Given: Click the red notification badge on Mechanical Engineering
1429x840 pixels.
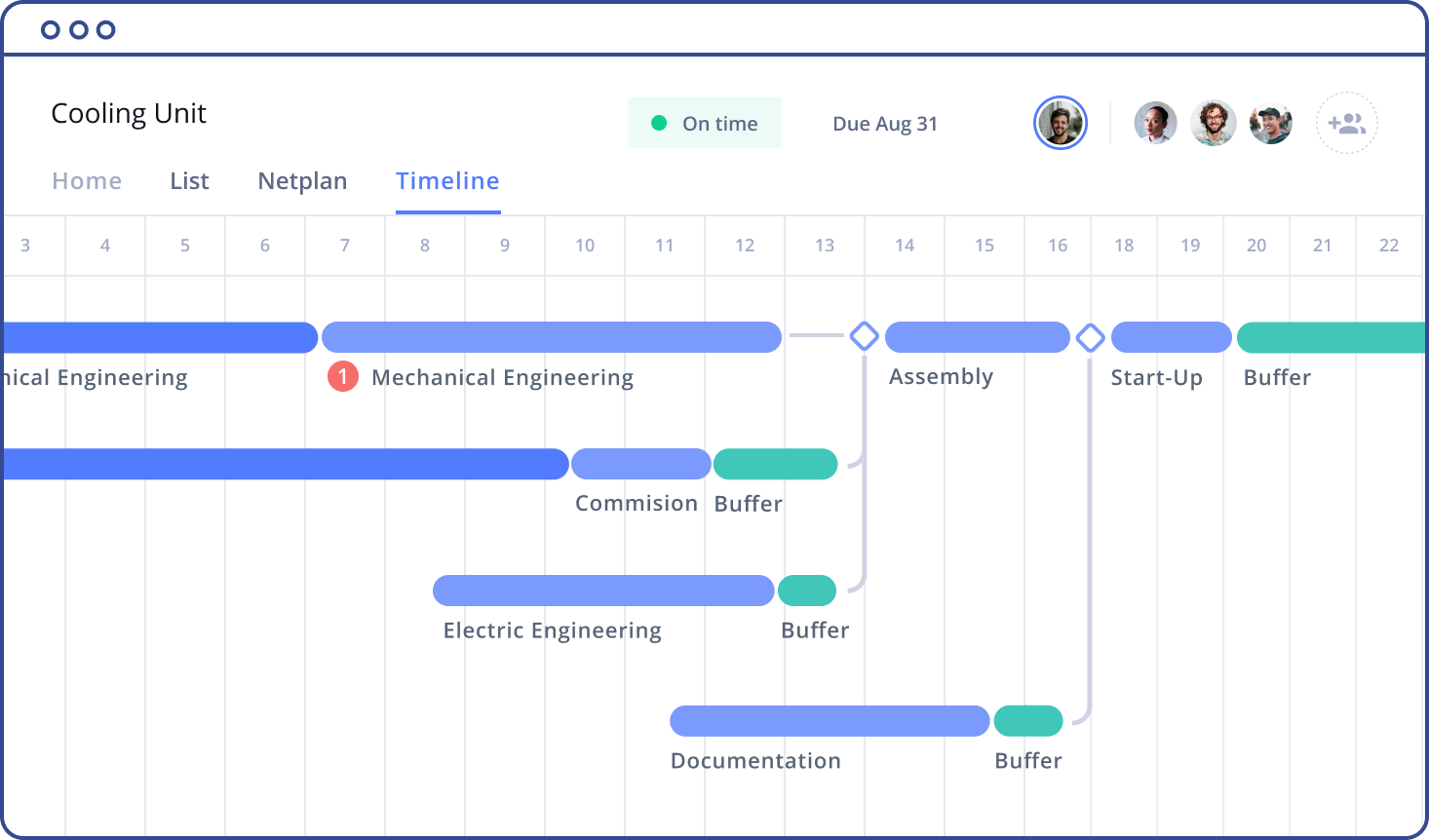Looking at the screenshot, I should tap(343, 376).
